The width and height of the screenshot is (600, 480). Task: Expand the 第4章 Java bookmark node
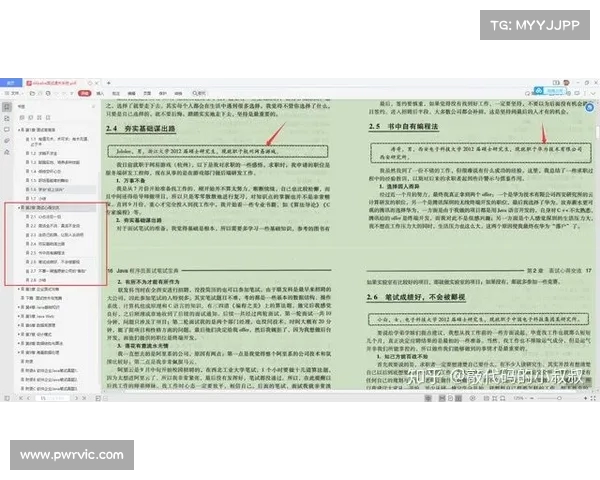19,307
